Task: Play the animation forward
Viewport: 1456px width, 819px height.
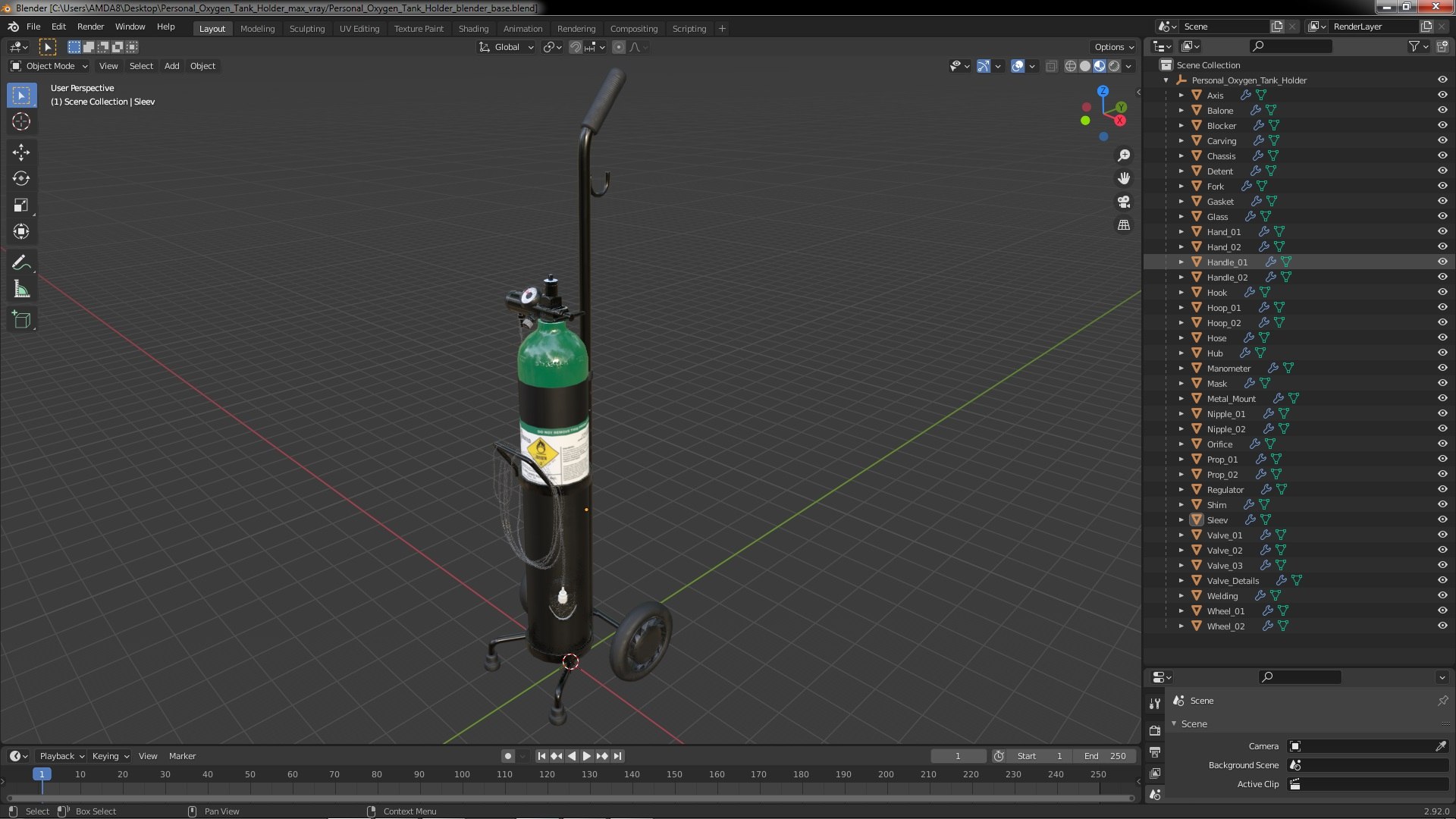Action: click(587, 756)
